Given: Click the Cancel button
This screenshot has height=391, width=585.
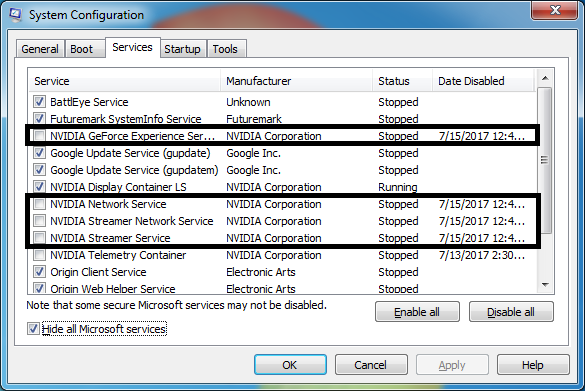Looking at the screenshot, I should click(371, 365).
